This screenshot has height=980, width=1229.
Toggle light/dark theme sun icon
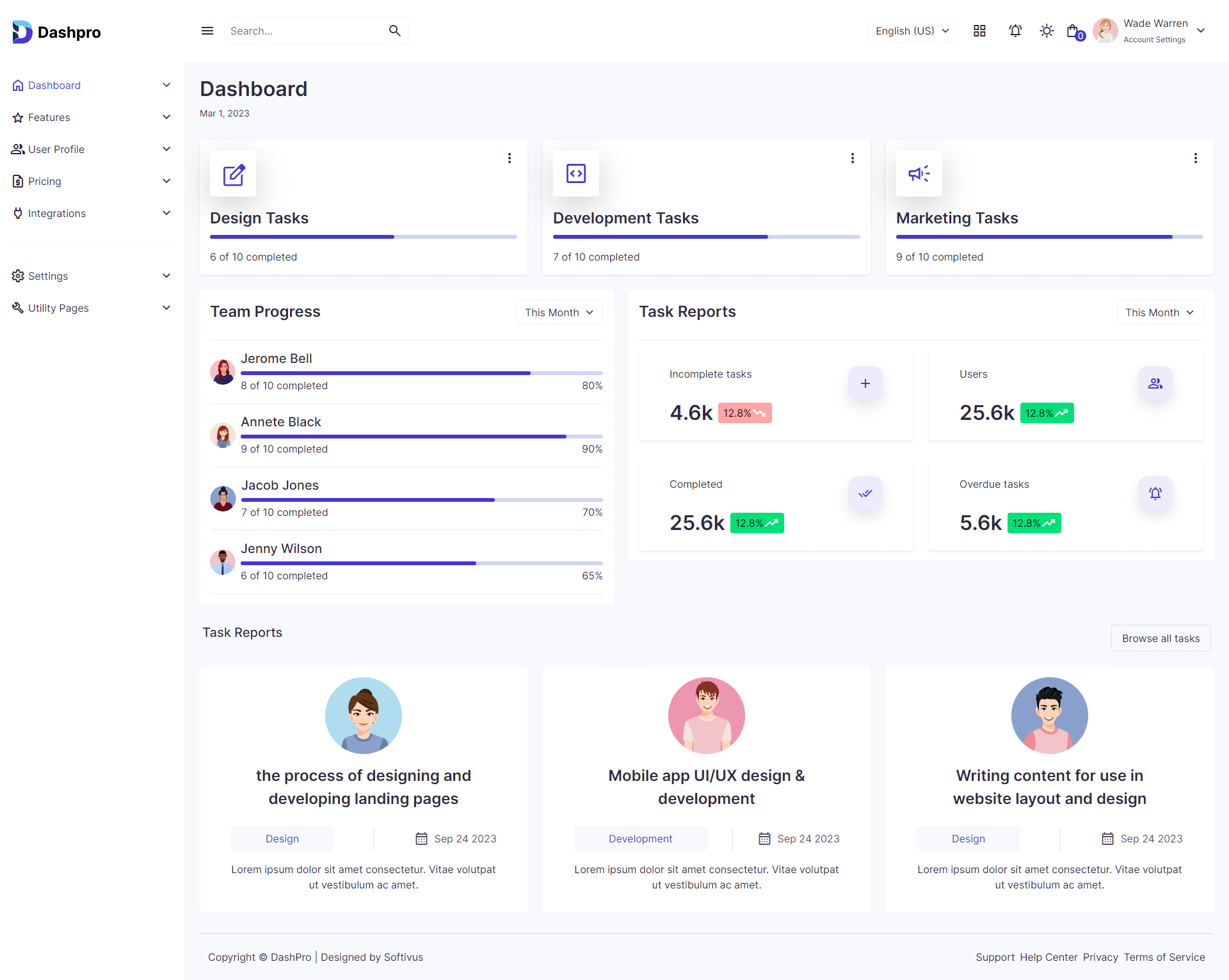click(1046, 31)
